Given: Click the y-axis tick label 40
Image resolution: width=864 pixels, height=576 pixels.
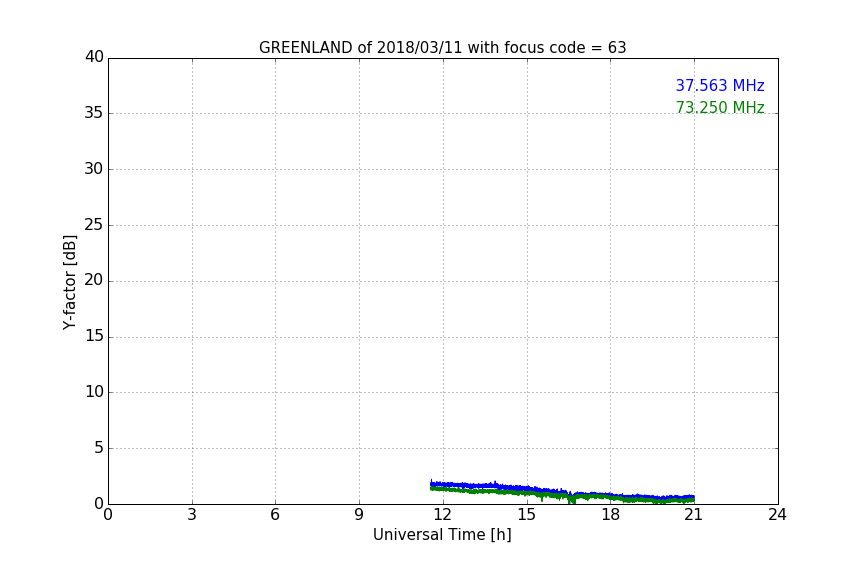Looking at the screenshot, I should (x=94, y=57).
